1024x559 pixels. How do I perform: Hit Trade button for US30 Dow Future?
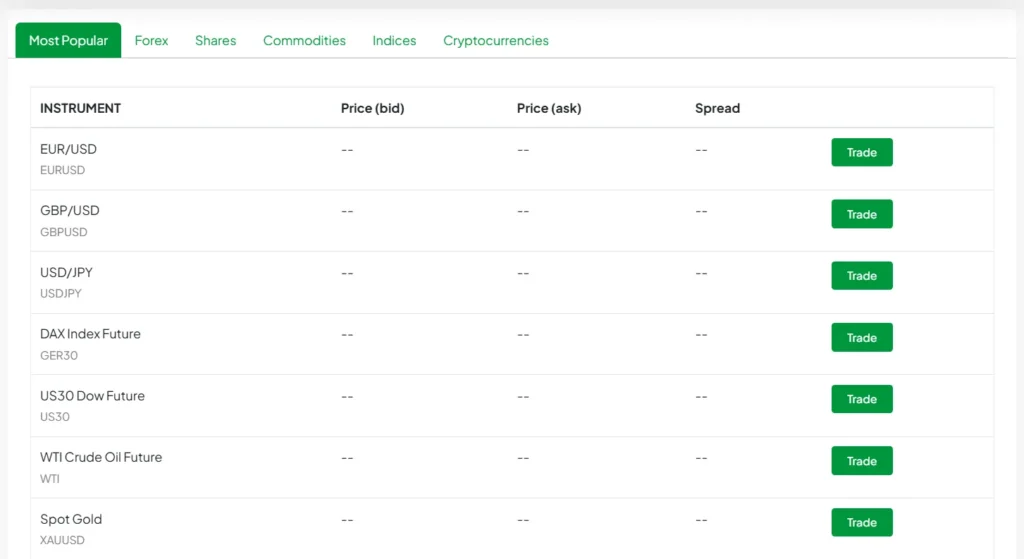point(861,399)
